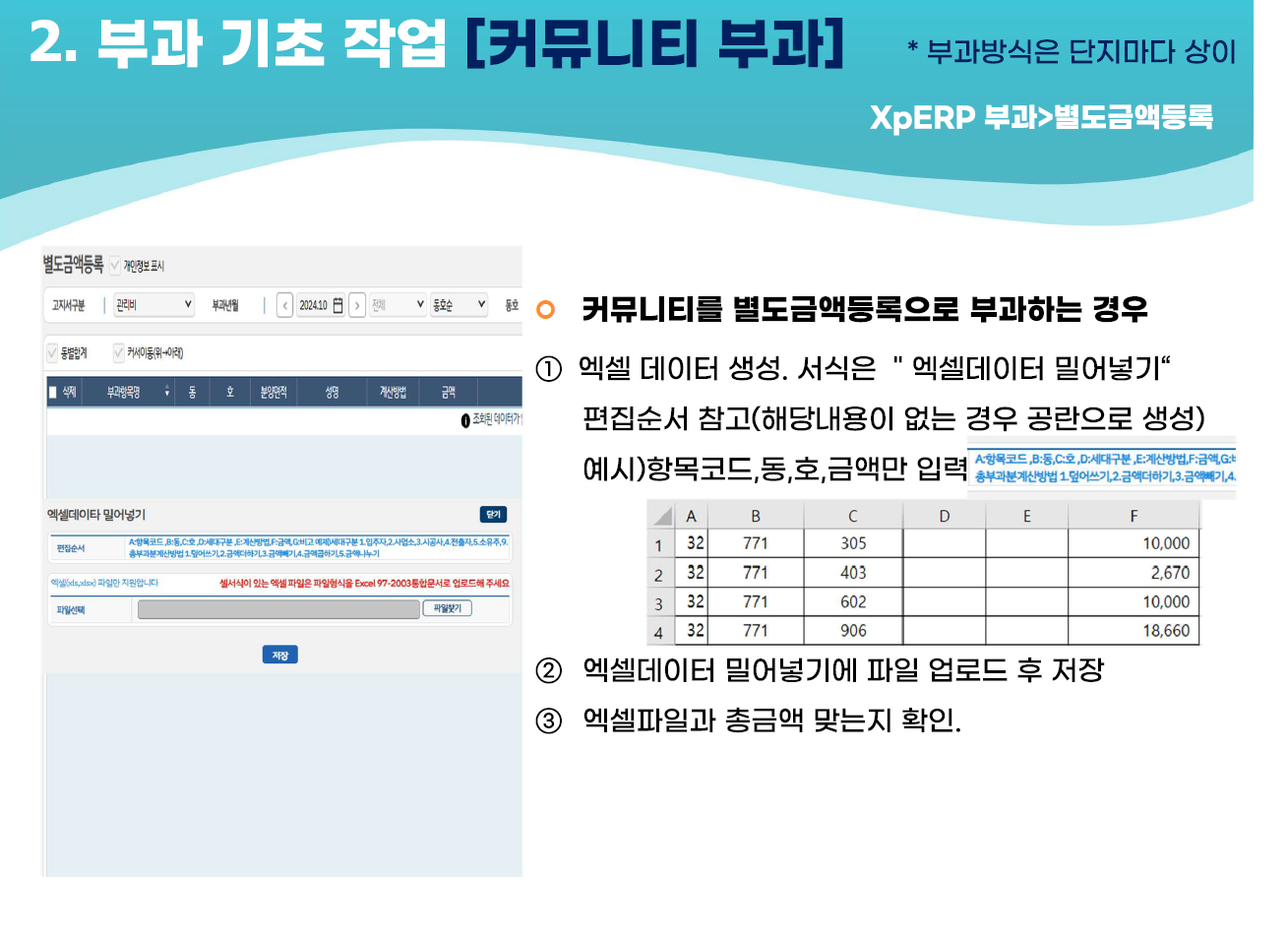The image size is (1288, 939).
Task: Click the gray 파일선택 file path field
Action: [278, 609]
